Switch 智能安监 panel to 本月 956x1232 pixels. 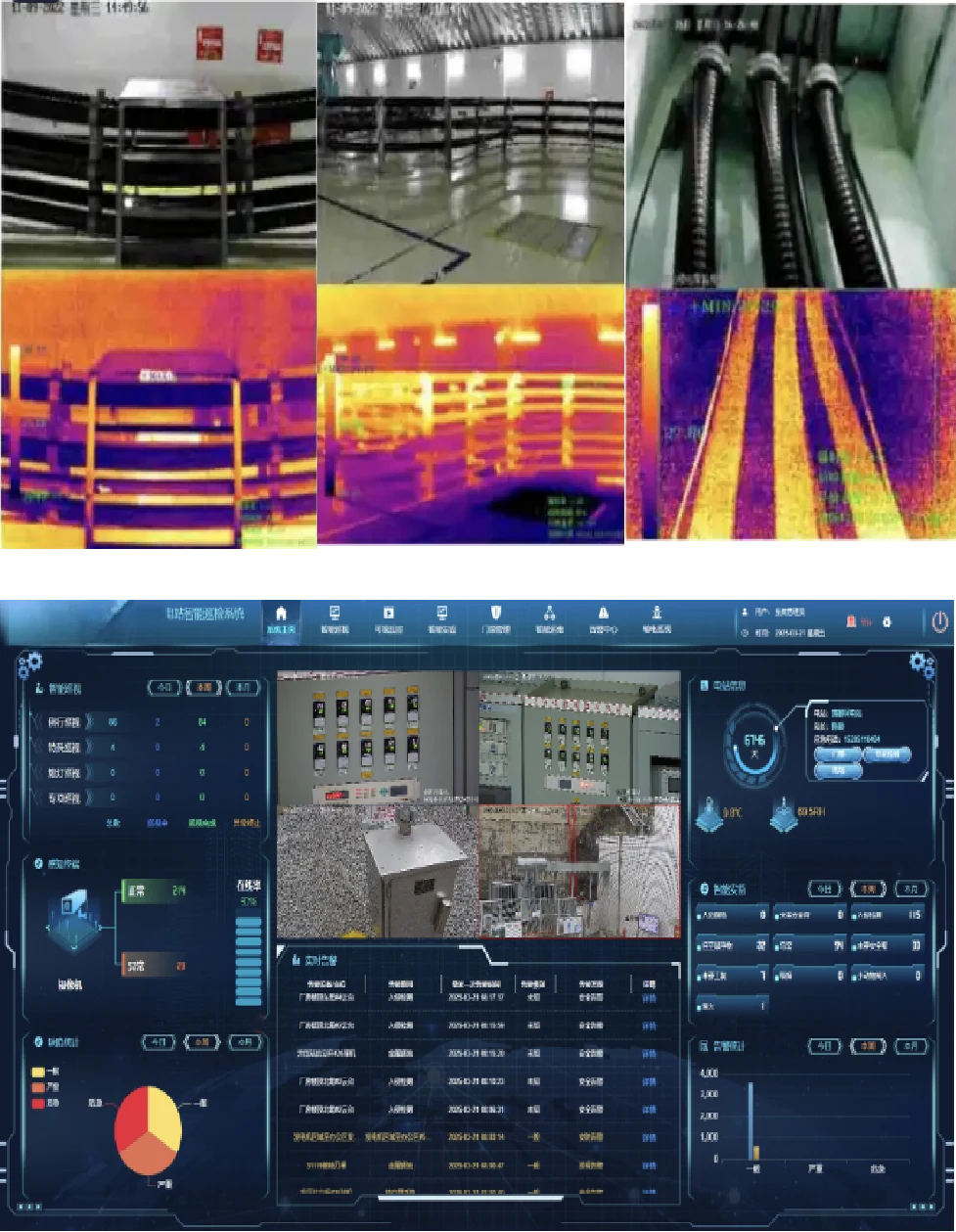911,889
